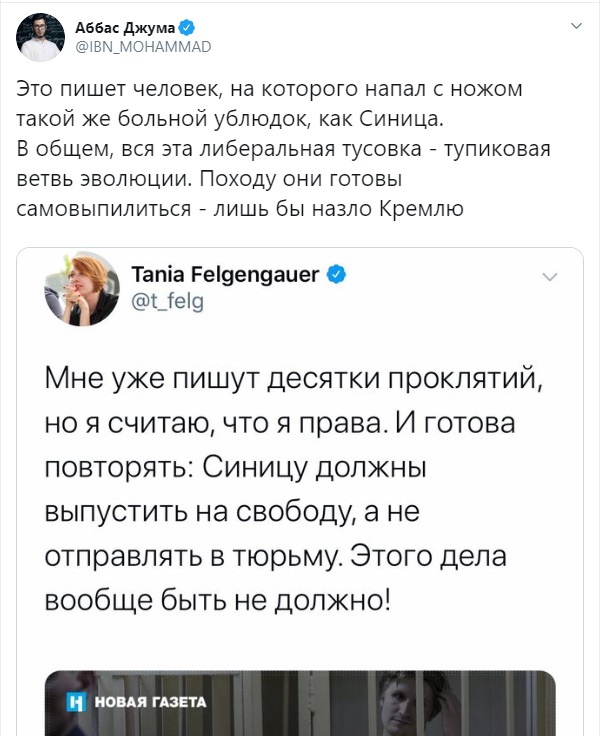Open Аббас Джума's profile avatar
This screenshot has height=736, width=603.
pos(39,38)
